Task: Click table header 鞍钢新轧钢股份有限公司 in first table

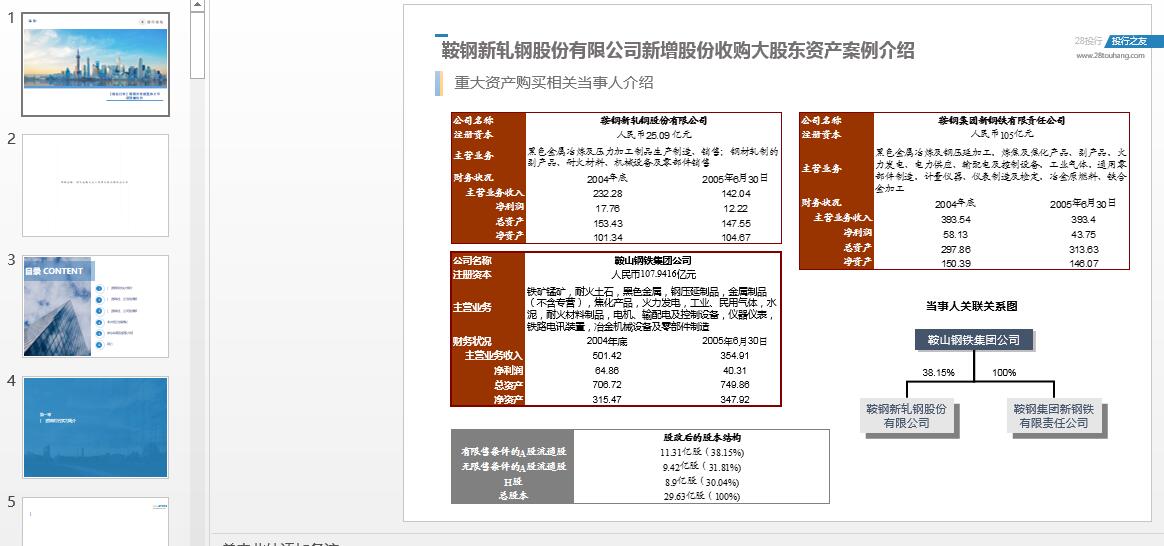Action: (x=653, y=120)
